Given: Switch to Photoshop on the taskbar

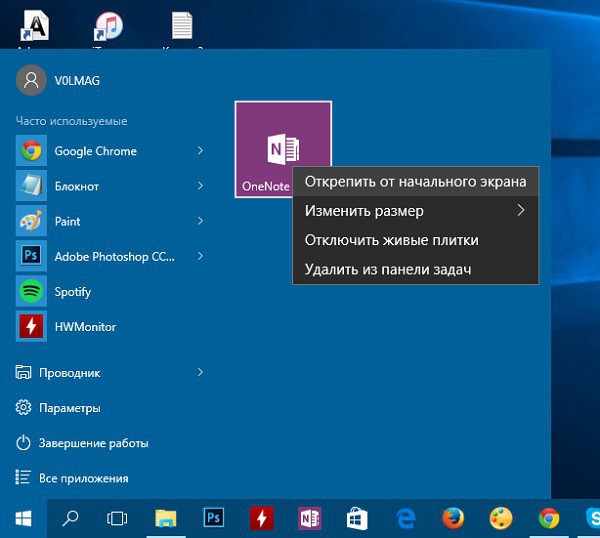Looking at the screenshot, I should 214,518.
